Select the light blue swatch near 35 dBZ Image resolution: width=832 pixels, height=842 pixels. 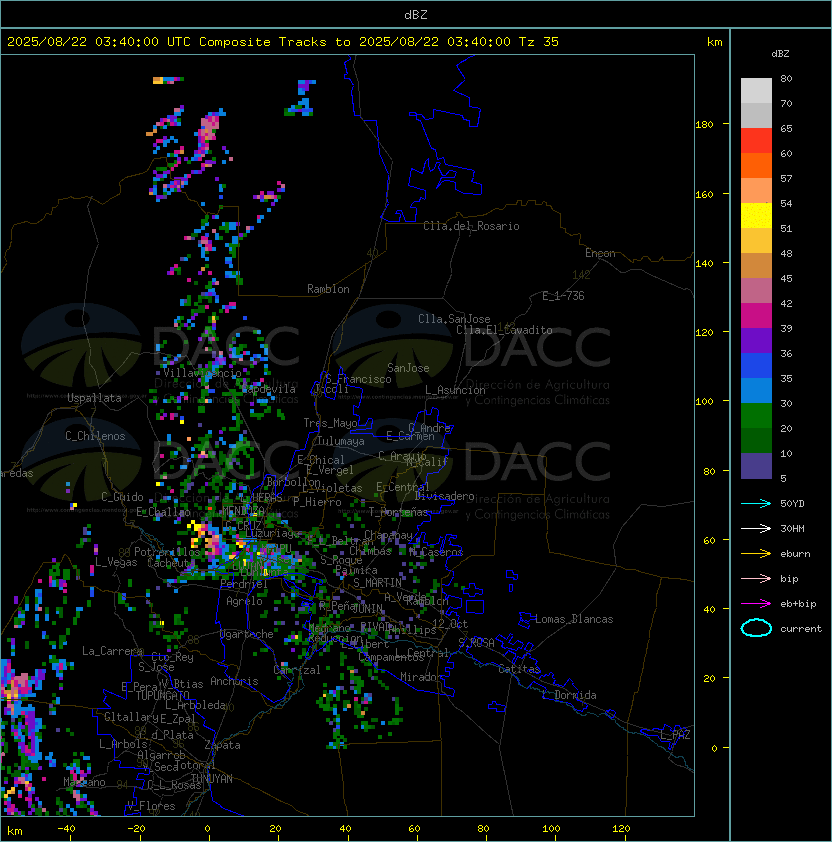(x=756, y=391)
